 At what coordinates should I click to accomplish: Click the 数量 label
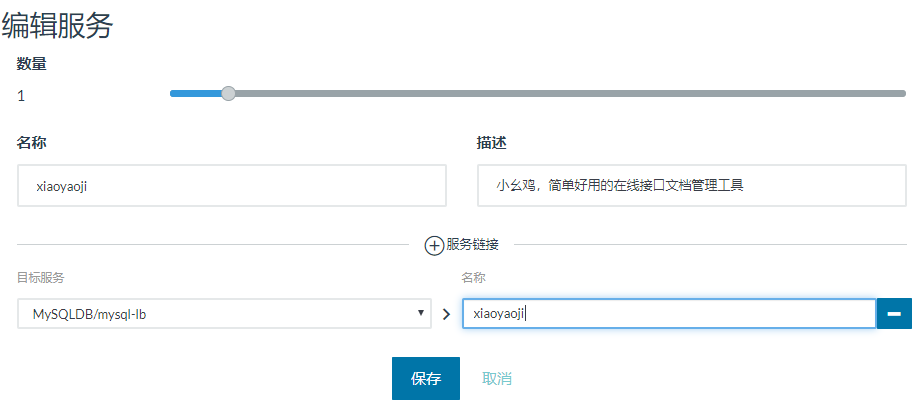click(x=32, y=64)
